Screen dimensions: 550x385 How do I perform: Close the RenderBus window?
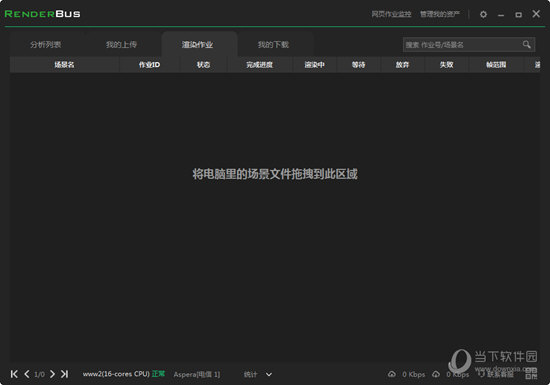(536, 14)
